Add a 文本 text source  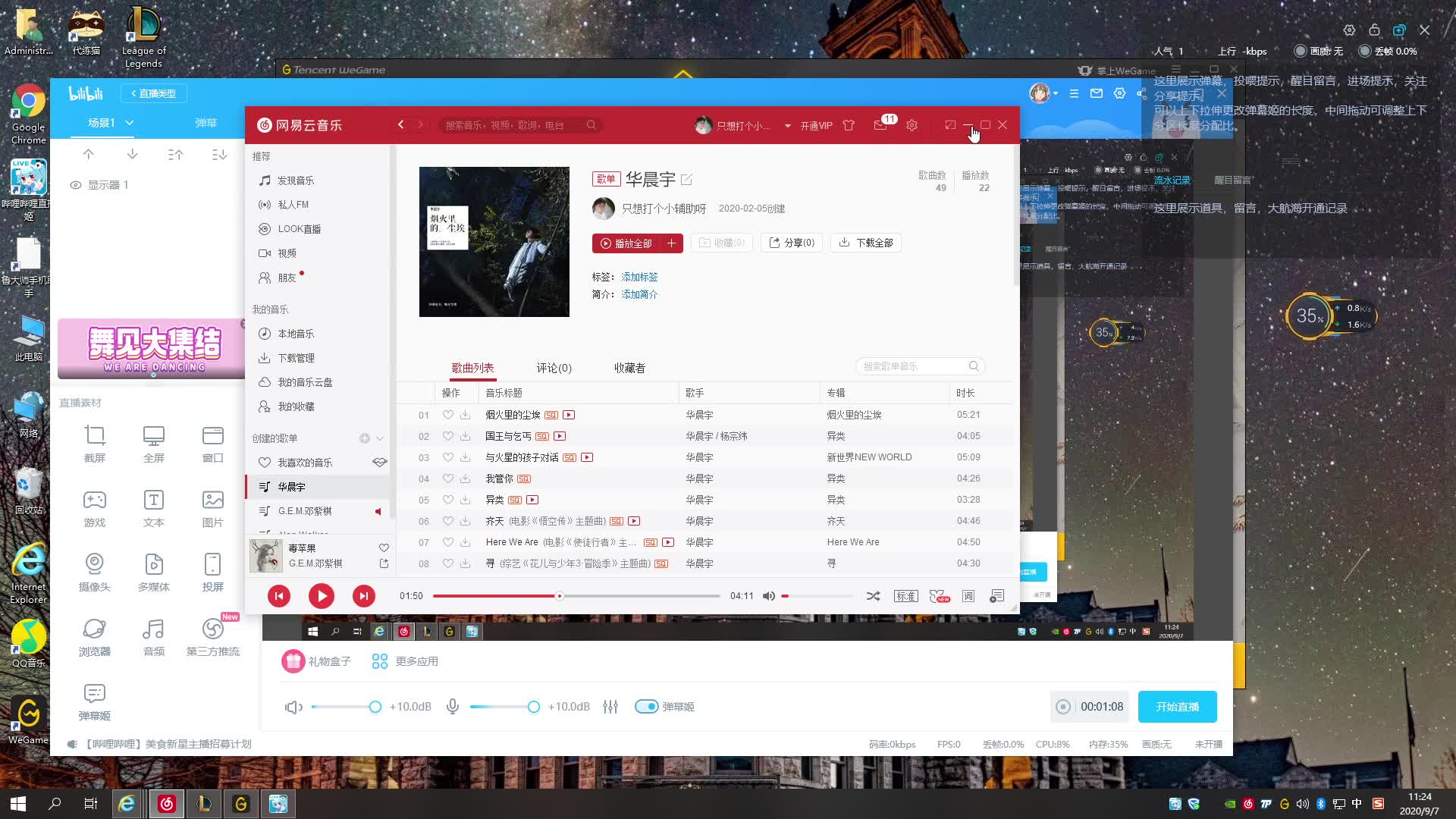(153, 500)
